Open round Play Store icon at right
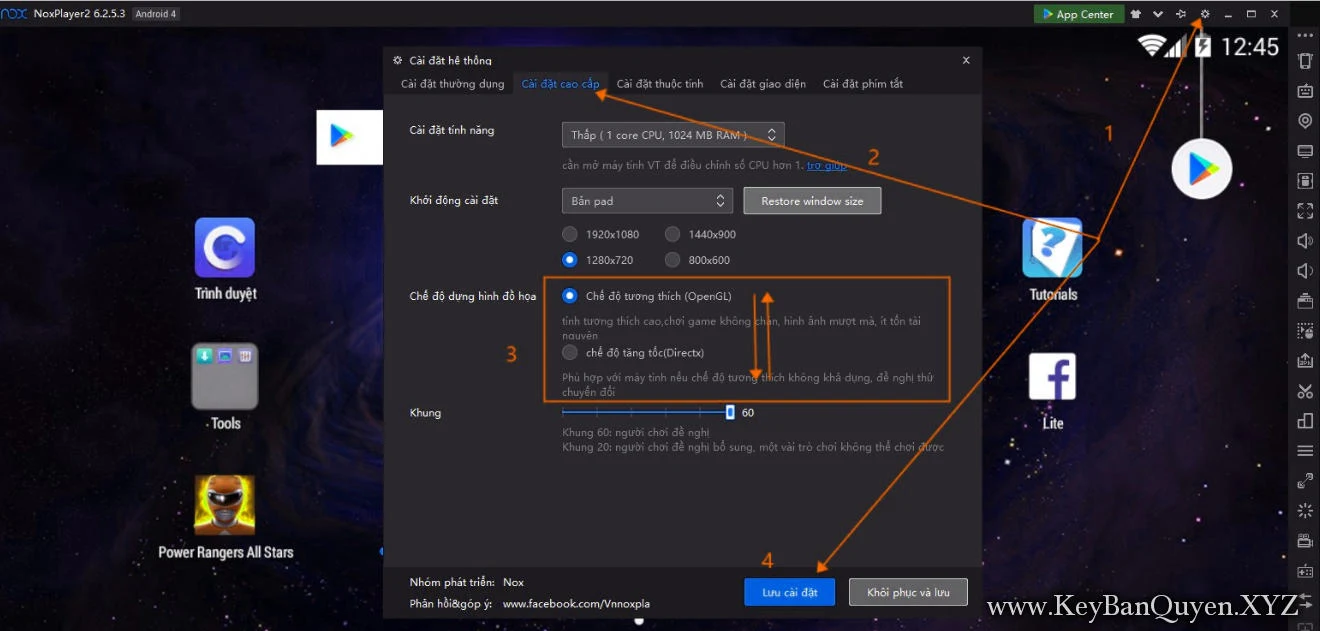 point(1201,169)
